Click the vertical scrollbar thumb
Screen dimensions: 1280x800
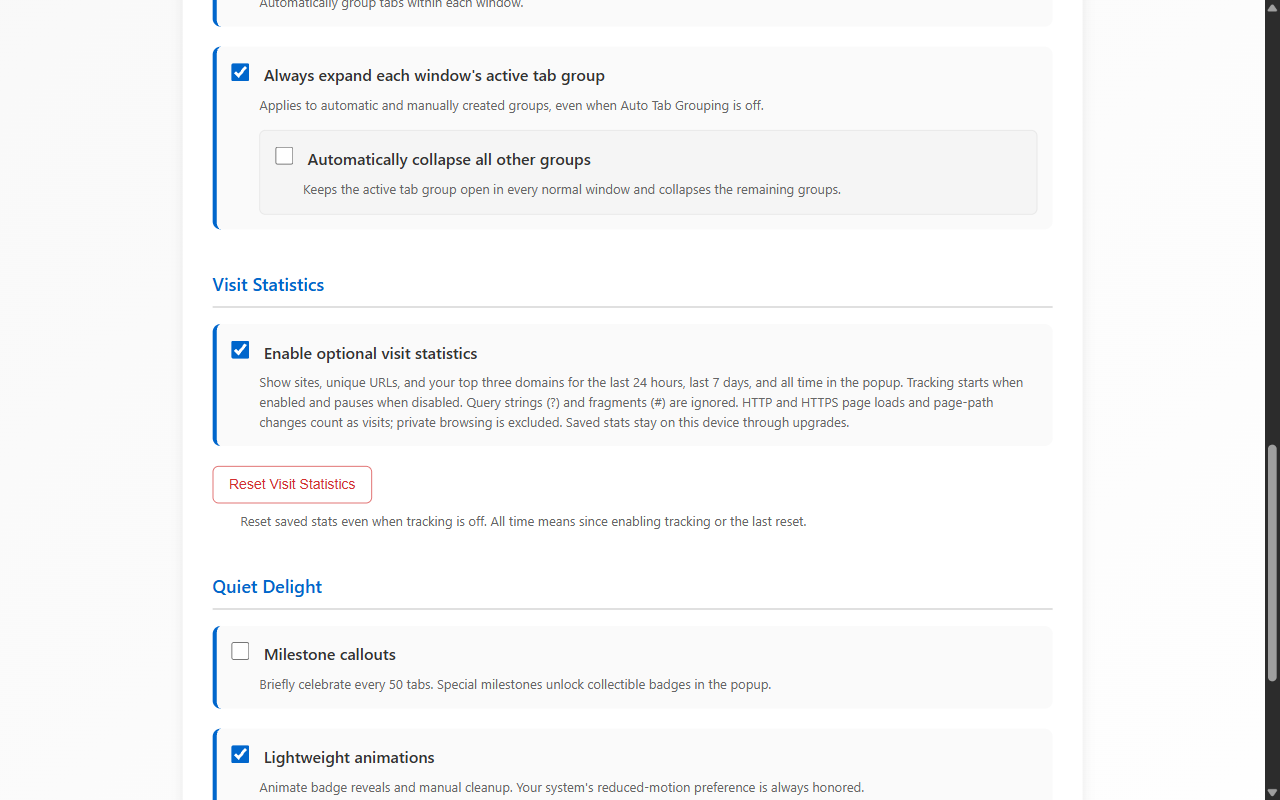(x=1272, y=563)
